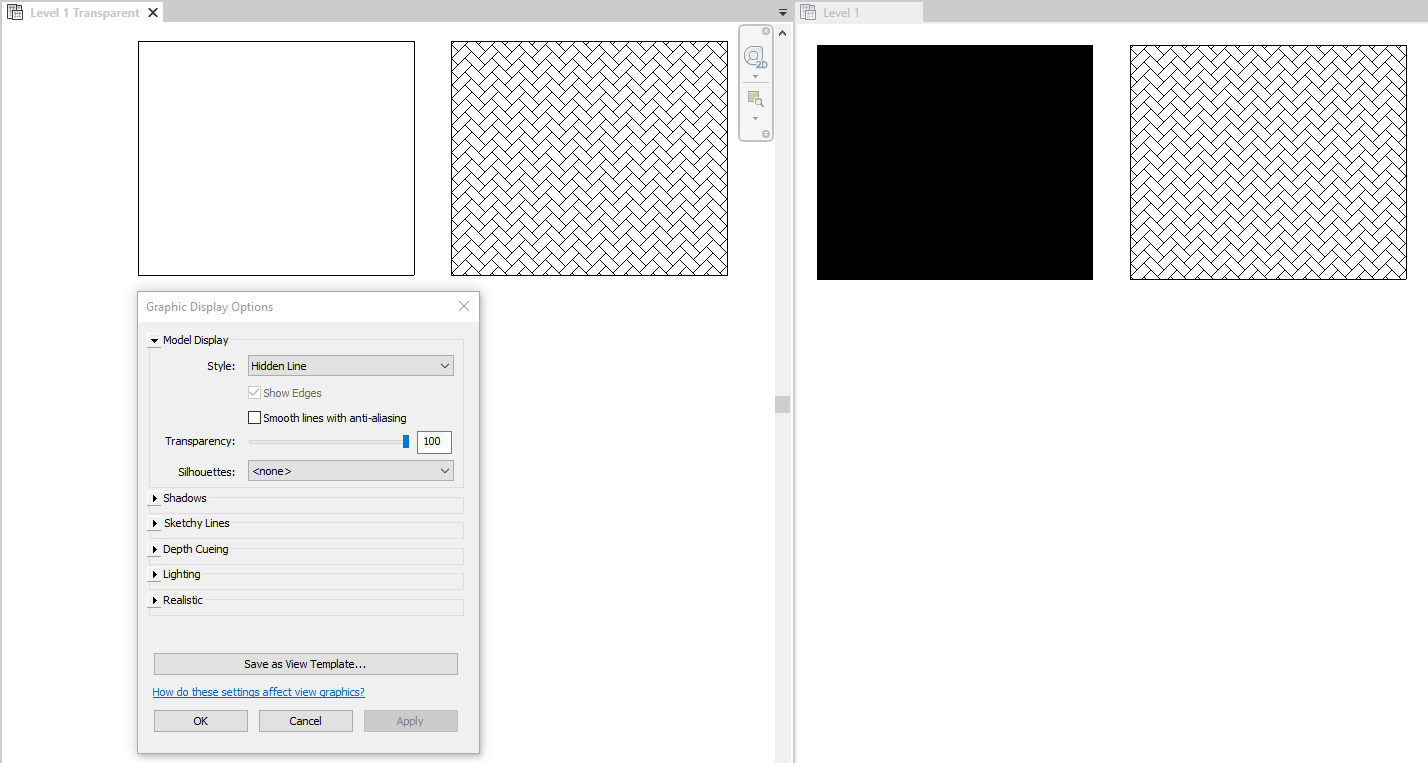The width and height of the screenshot is (1428, 763).
Task: Click the Transparency slider handle
Action: coord(406,441)
